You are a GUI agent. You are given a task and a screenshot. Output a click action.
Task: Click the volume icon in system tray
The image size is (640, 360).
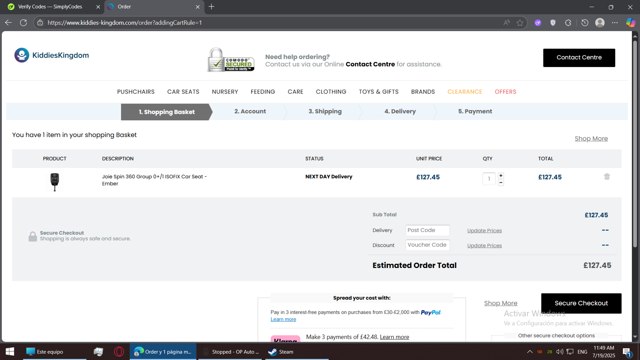(x=560, y=351)
